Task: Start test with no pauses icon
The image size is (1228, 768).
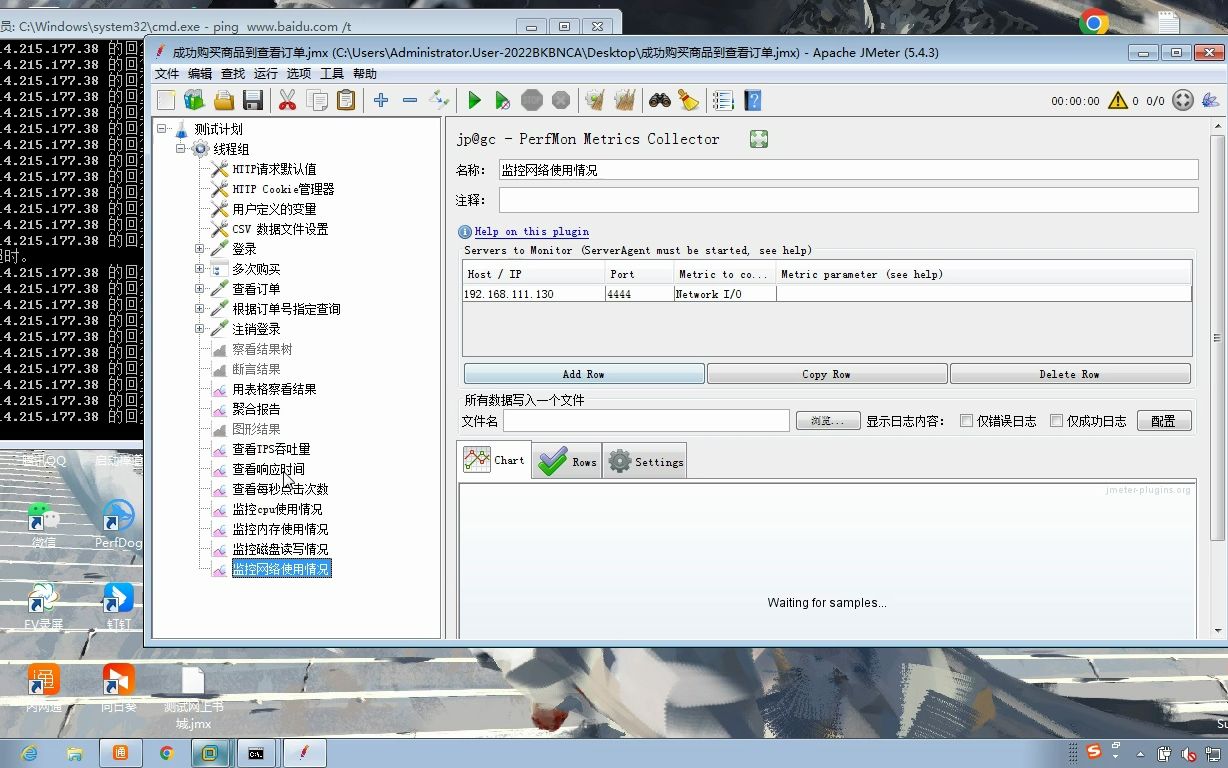Action: point(503,100)
